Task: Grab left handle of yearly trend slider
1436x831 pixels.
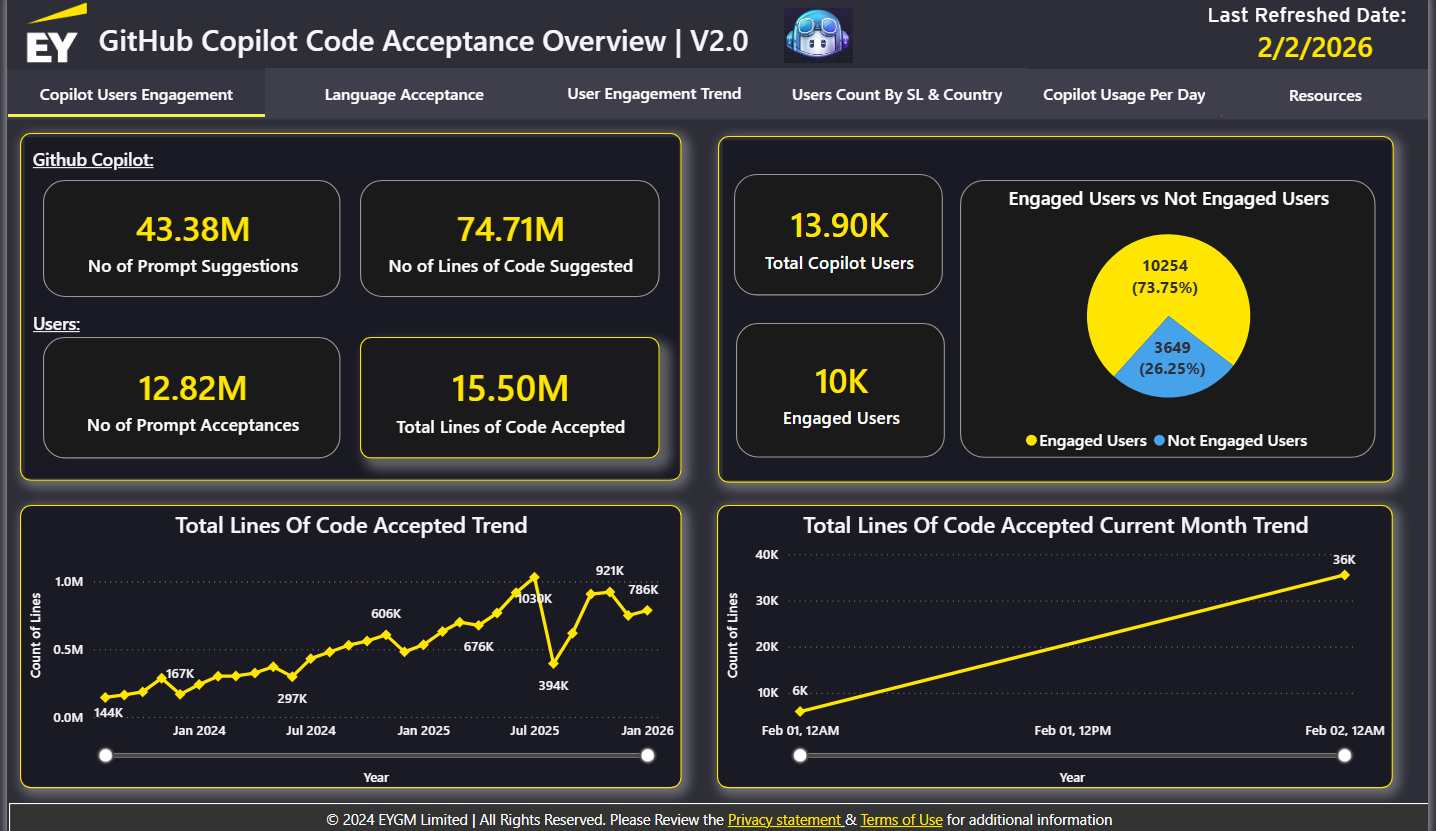Action: 106,755
